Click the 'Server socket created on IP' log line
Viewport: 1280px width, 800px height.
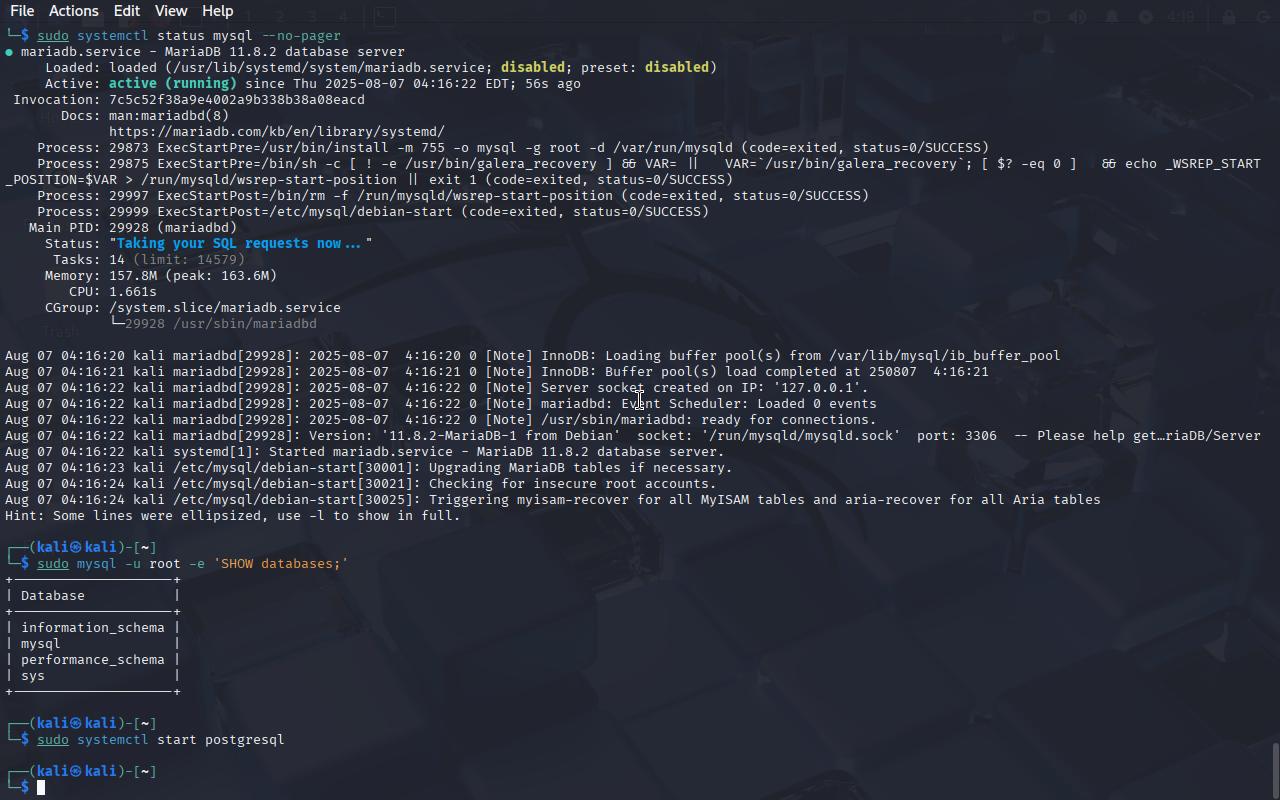tap(437, 388)
